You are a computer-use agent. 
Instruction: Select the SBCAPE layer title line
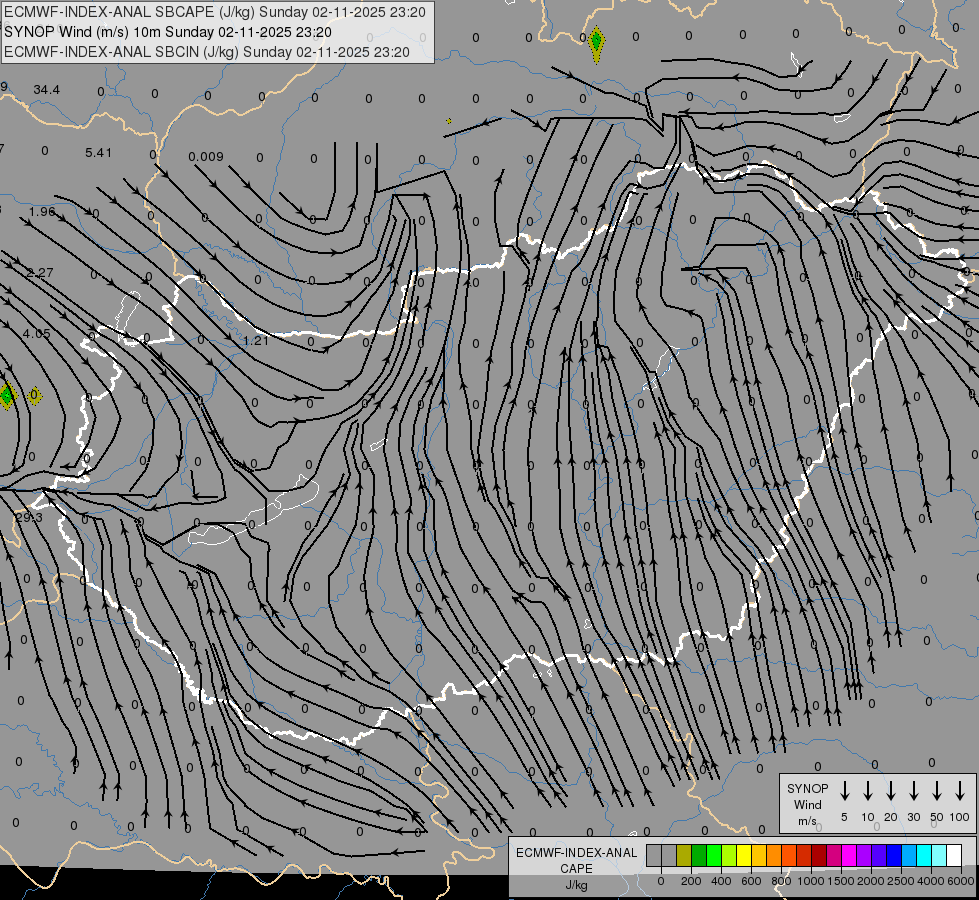pos(215,12)
